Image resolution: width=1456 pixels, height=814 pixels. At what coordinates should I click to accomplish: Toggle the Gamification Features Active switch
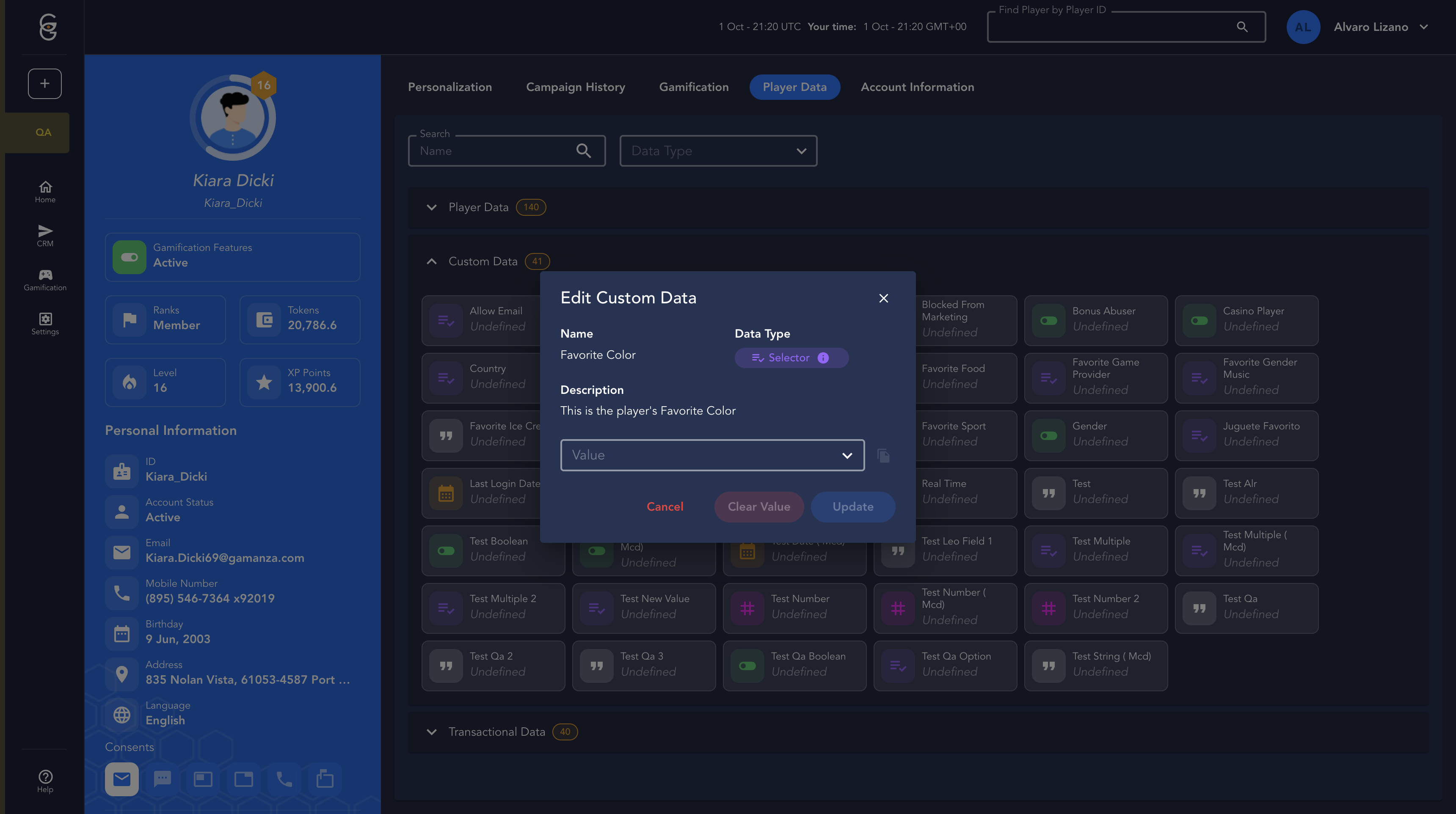pos(130,258)
